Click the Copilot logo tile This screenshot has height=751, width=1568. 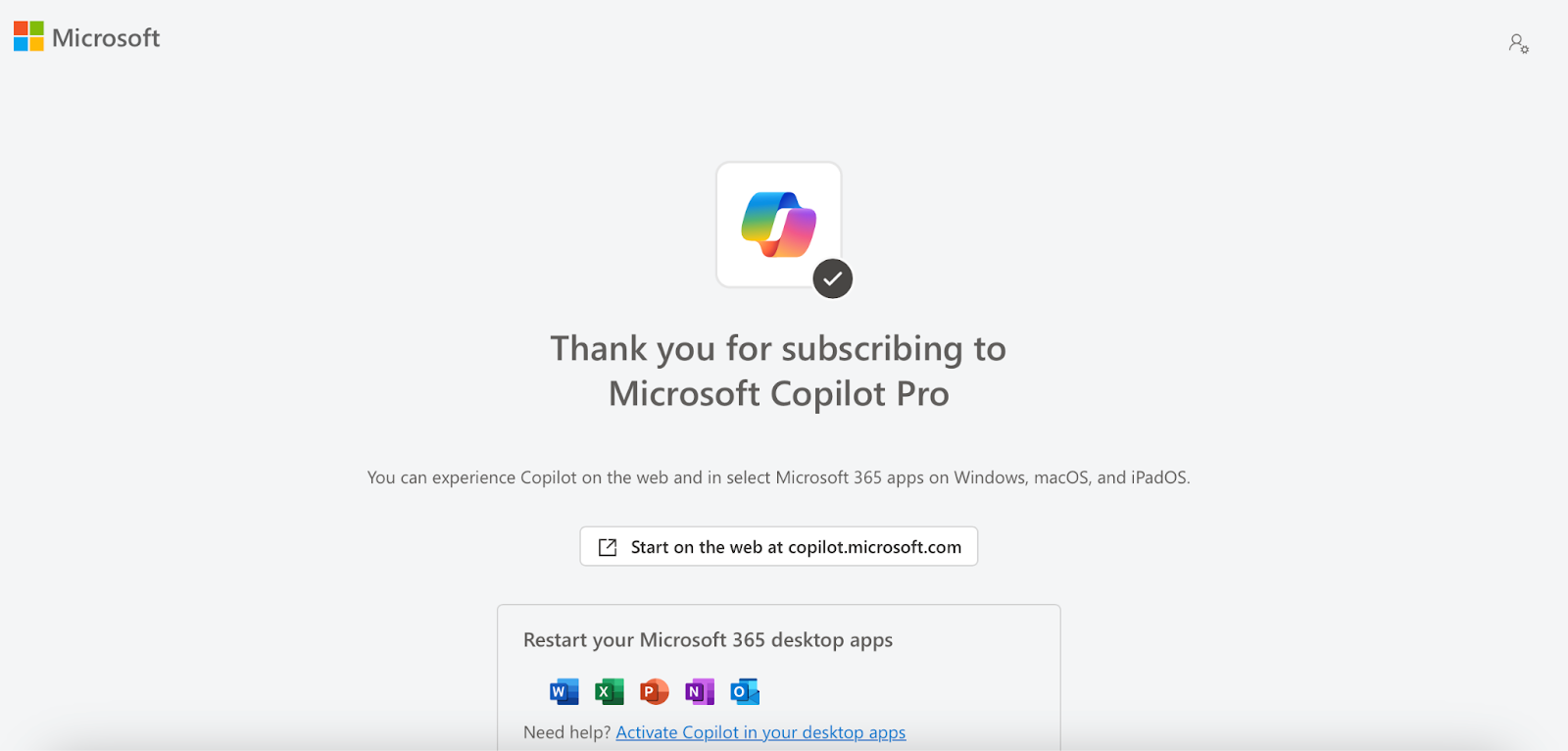[x=779, y=225]
